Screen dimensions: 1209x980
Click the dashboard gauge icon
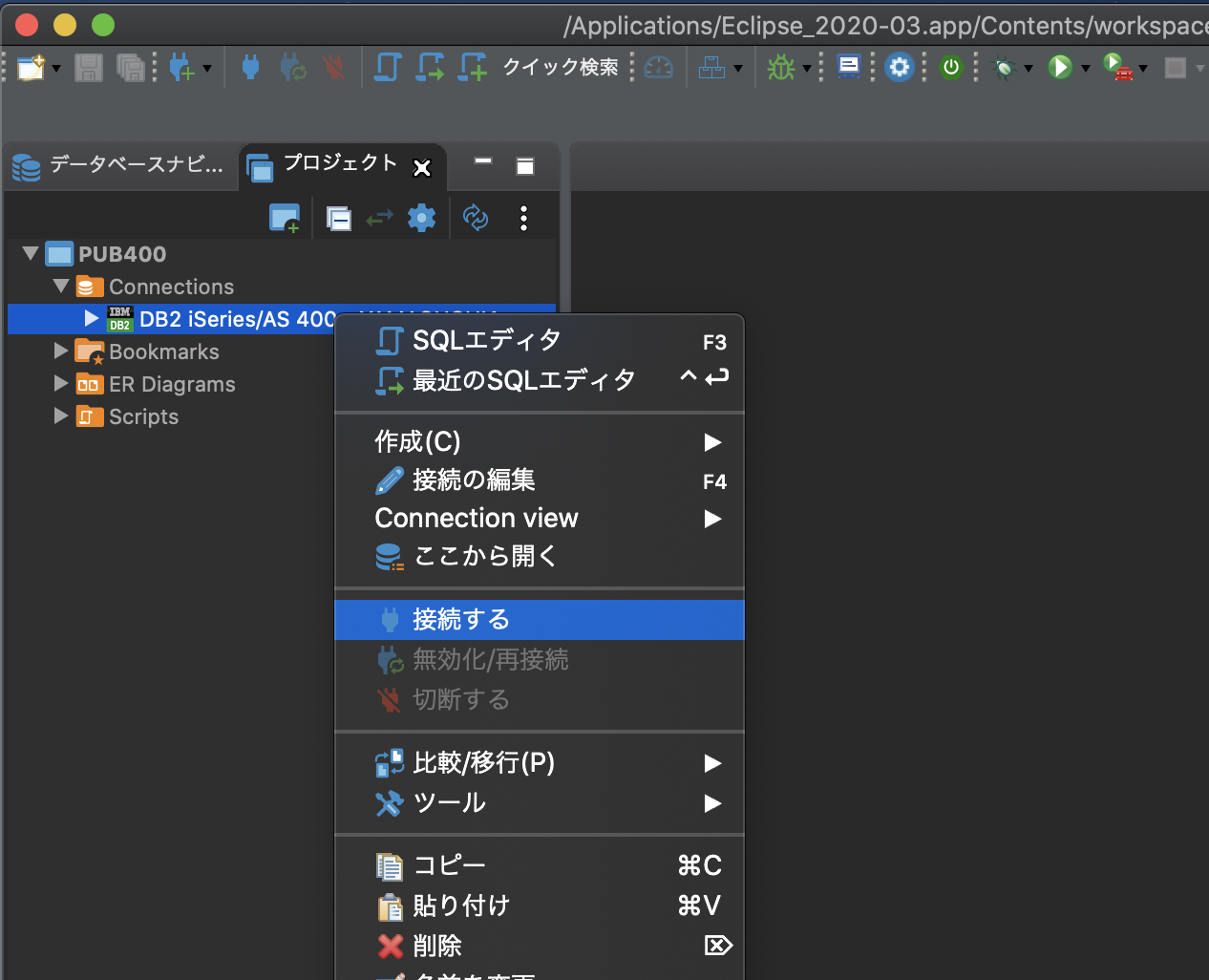pyautogui.click(x=658, y=67)
